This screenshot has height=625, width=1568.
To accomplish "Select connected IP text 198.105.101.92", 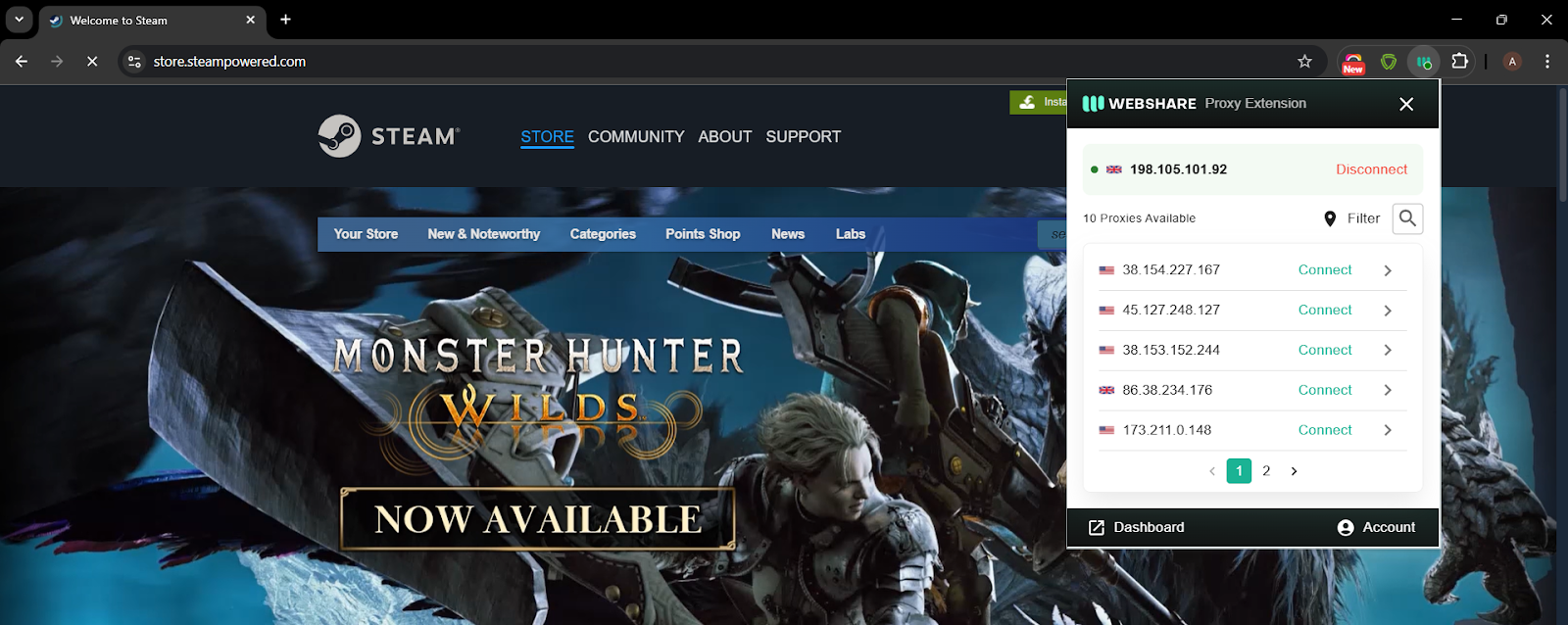I will tap(1178, 169).
